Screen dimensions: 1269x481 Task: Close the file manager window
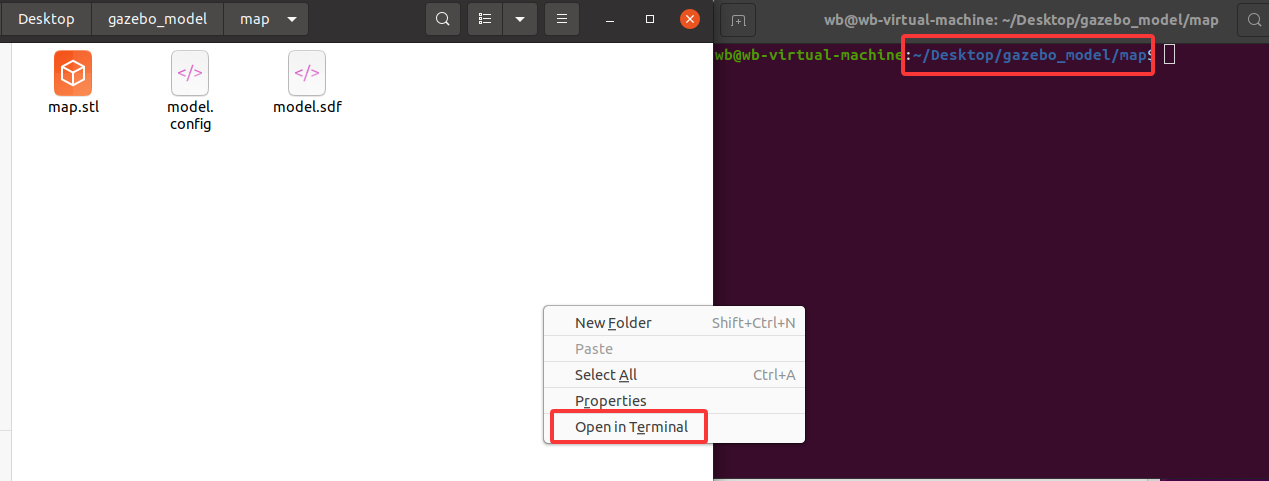(x=689, y=19)
